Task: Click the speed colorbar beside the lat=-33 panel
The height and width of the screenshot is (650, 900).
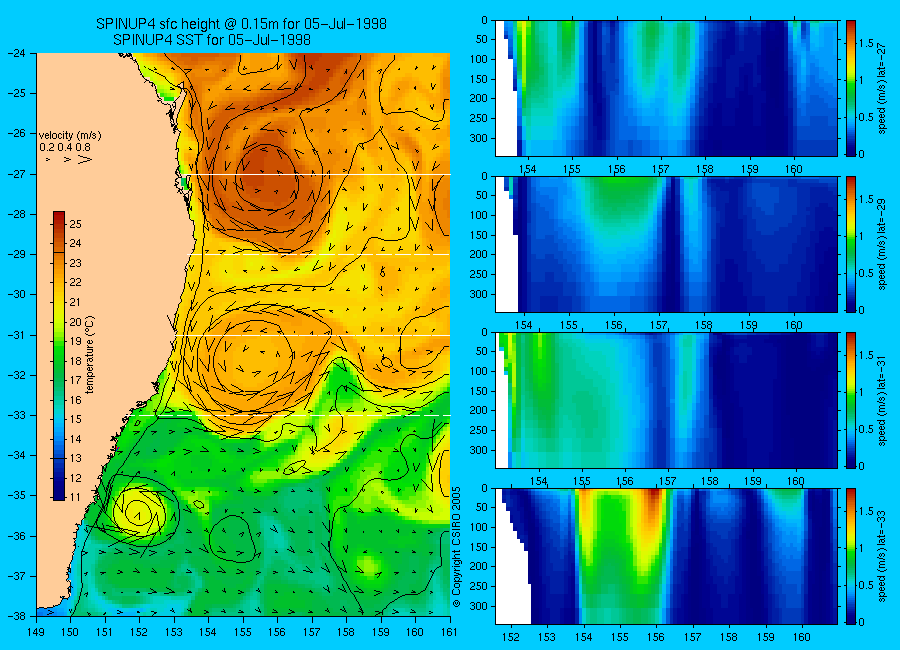Action: pyautogui.click(x=850, y=556)
